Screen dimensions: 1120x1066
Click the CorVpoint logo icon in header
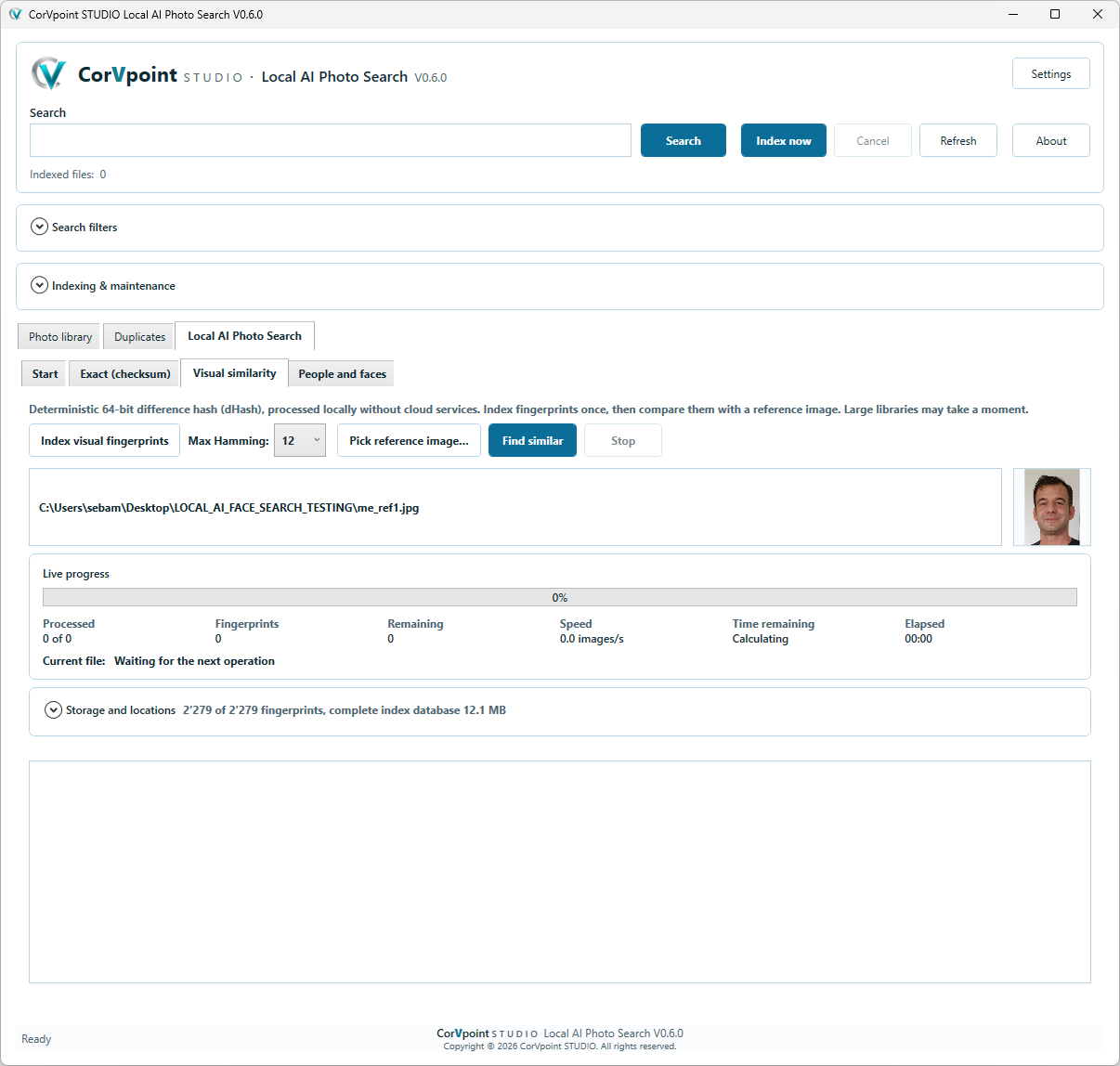48,73
